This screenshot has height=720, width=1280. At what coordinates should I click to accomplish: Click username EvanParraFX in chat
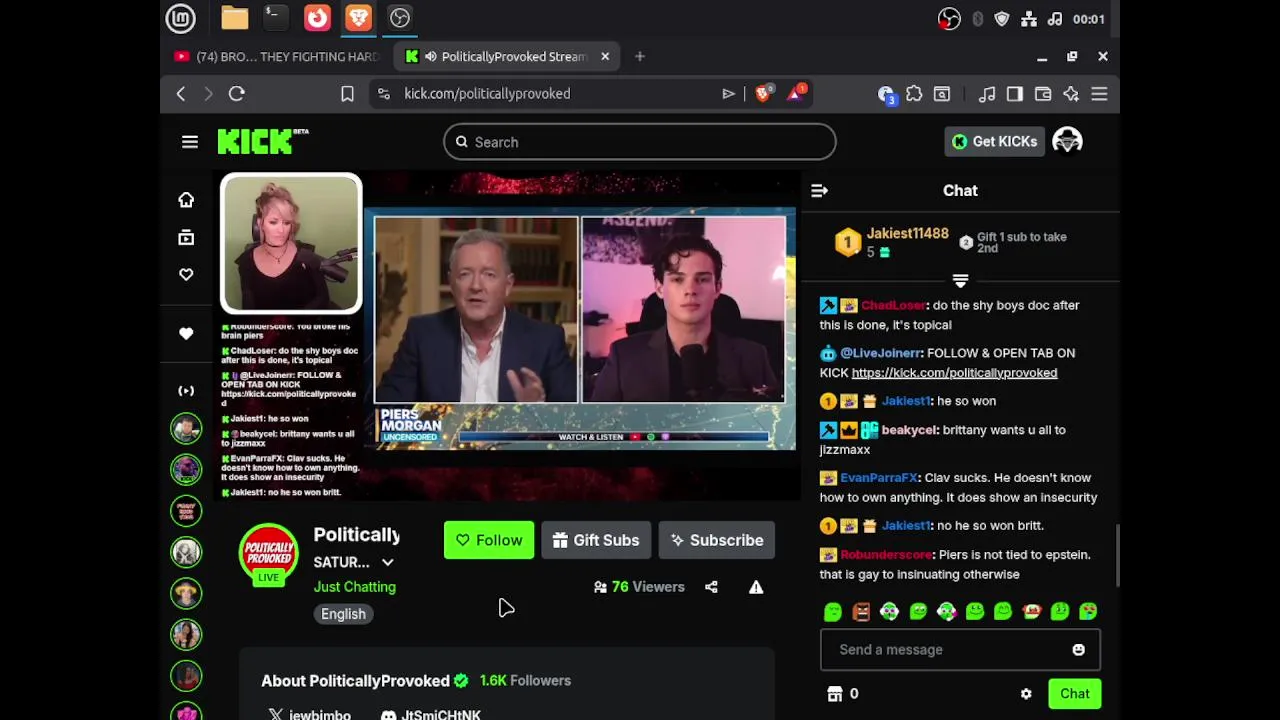click(x=879, y=478)
